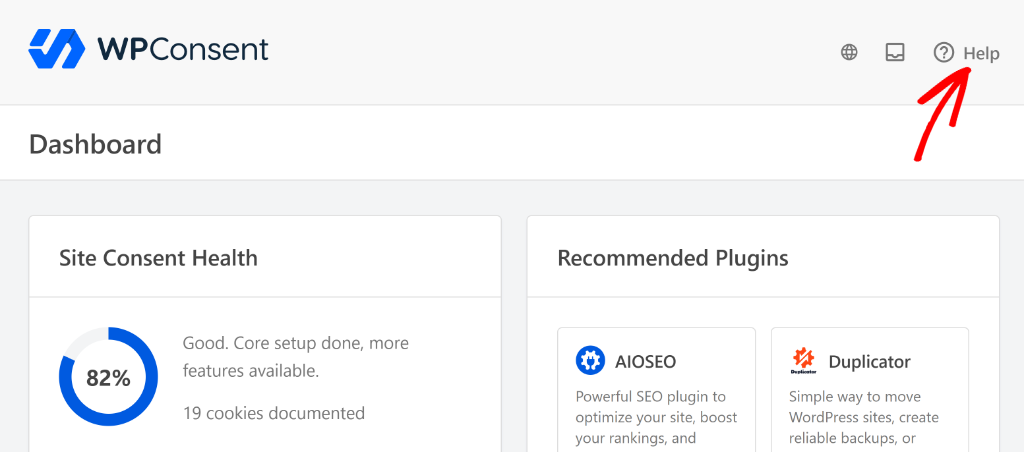The width and height of the screenshot is (1024, 452).
Task: Click the WPConsent logo icon
Action: tap(57, 49)
